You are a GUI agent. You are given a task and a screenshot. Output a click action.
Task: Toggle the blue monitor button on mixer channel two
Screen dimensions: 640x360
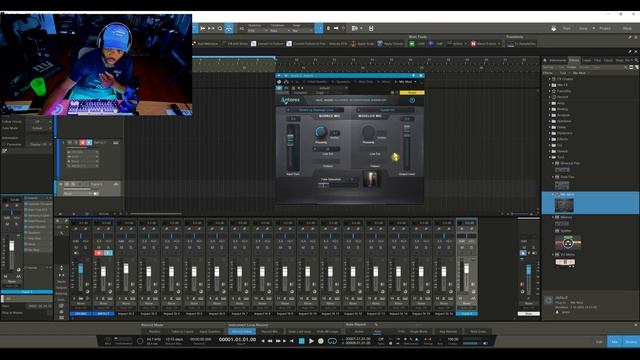click(x=108, y=253)
